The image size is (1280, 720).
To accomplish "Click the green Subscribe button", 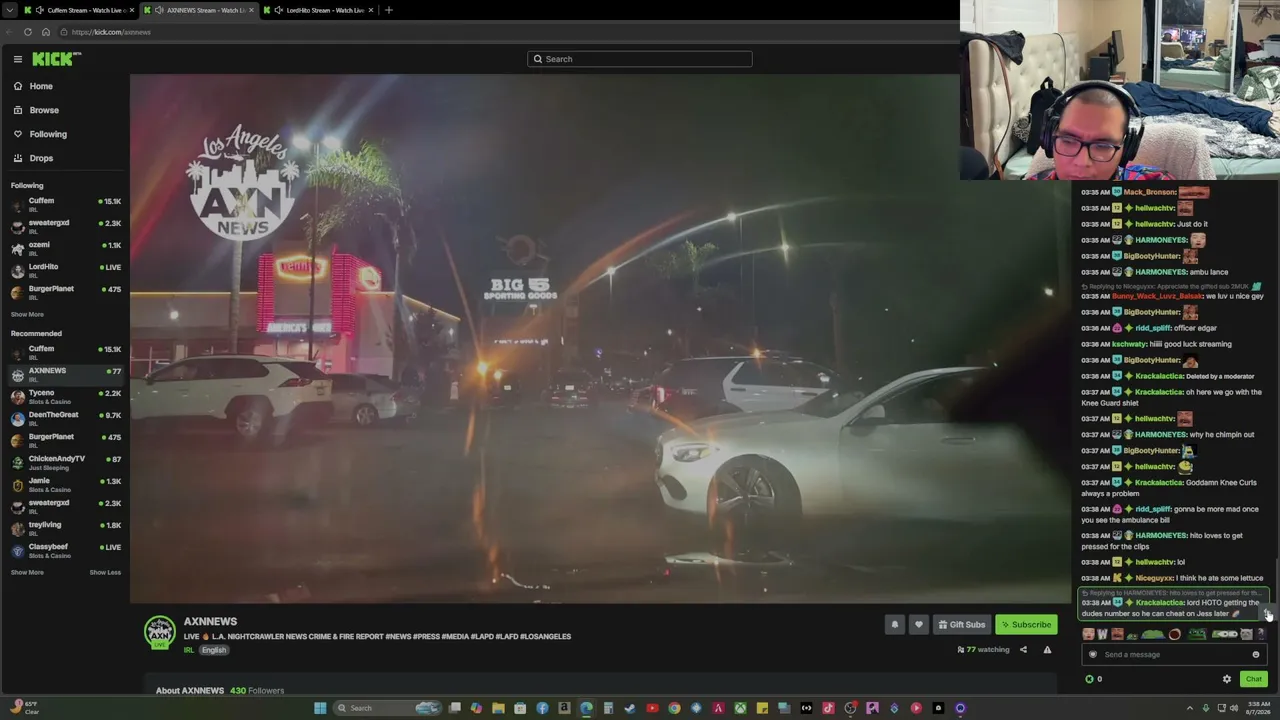I will [x=1026, y=625].
